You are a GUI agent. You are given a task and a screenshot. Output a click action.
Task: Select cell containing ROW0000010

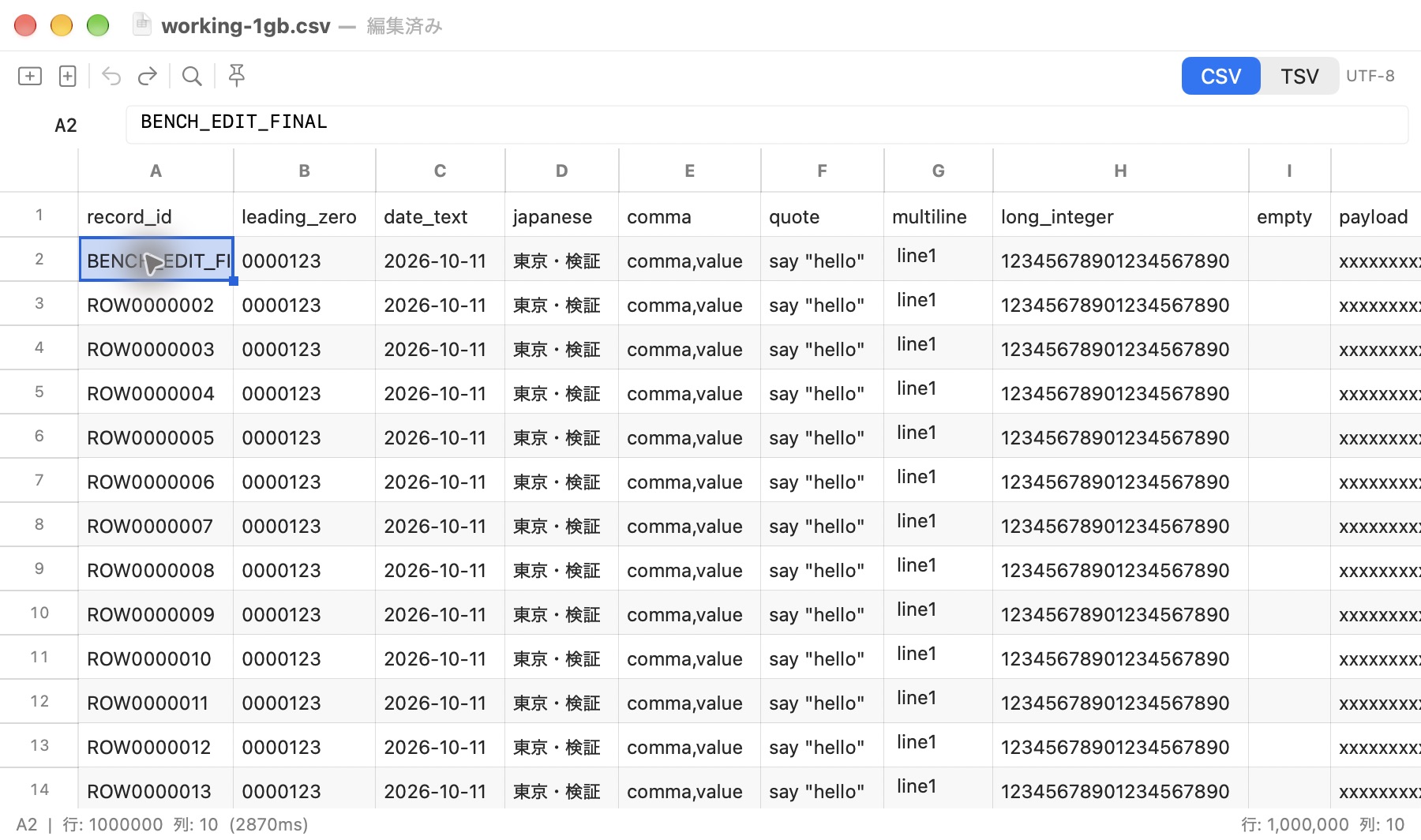pos(156,658)
